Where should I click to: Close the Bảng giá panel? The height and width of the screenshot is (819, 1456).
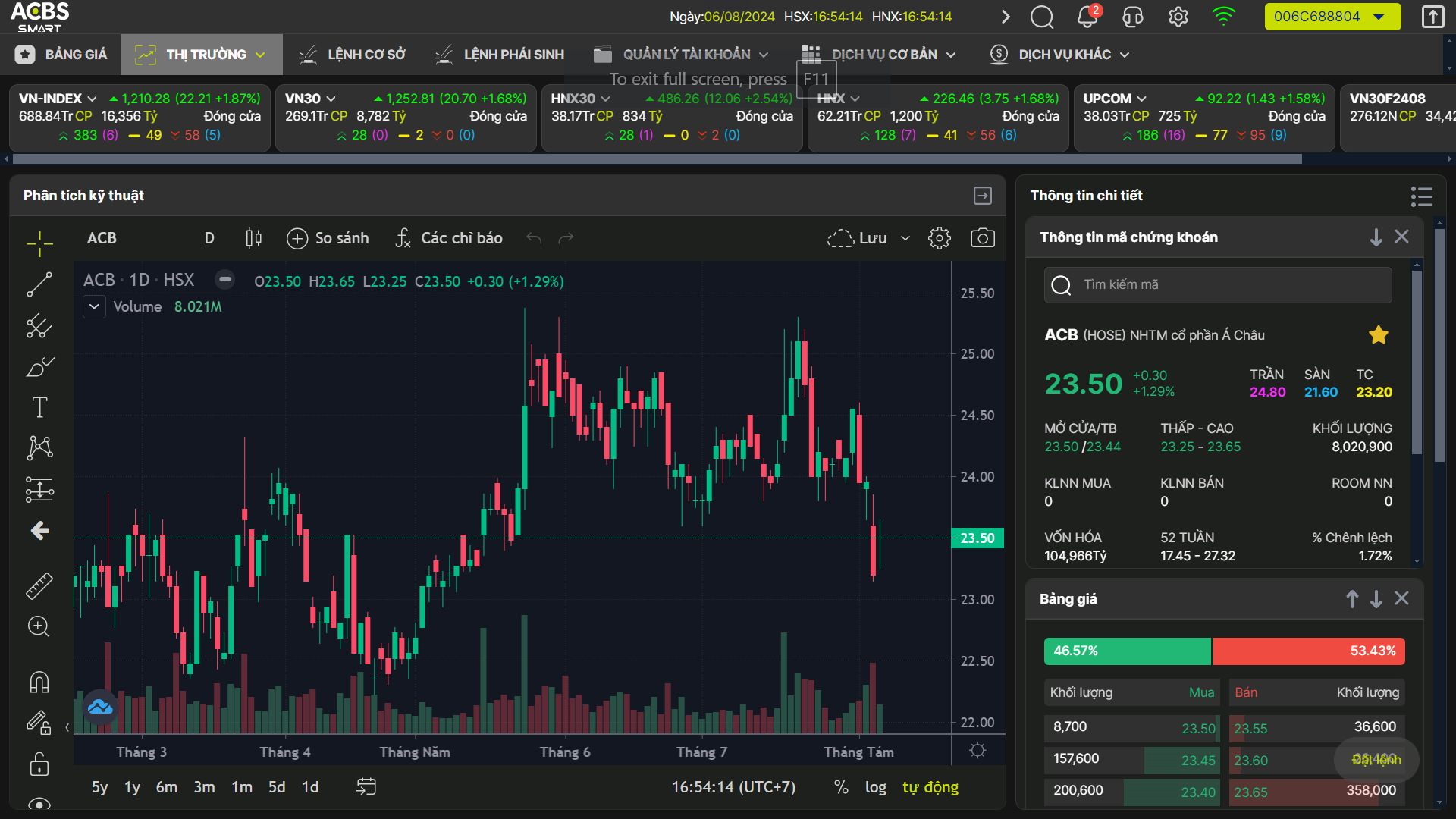coord(1402,598)
